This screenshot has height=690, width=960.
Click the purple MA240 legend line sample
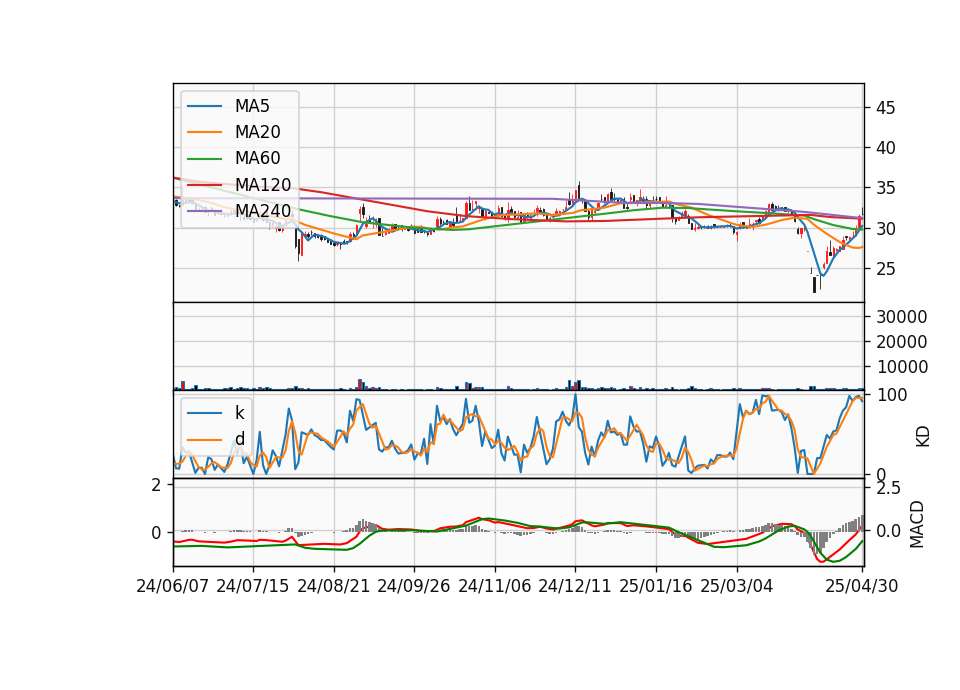point(204,211)
